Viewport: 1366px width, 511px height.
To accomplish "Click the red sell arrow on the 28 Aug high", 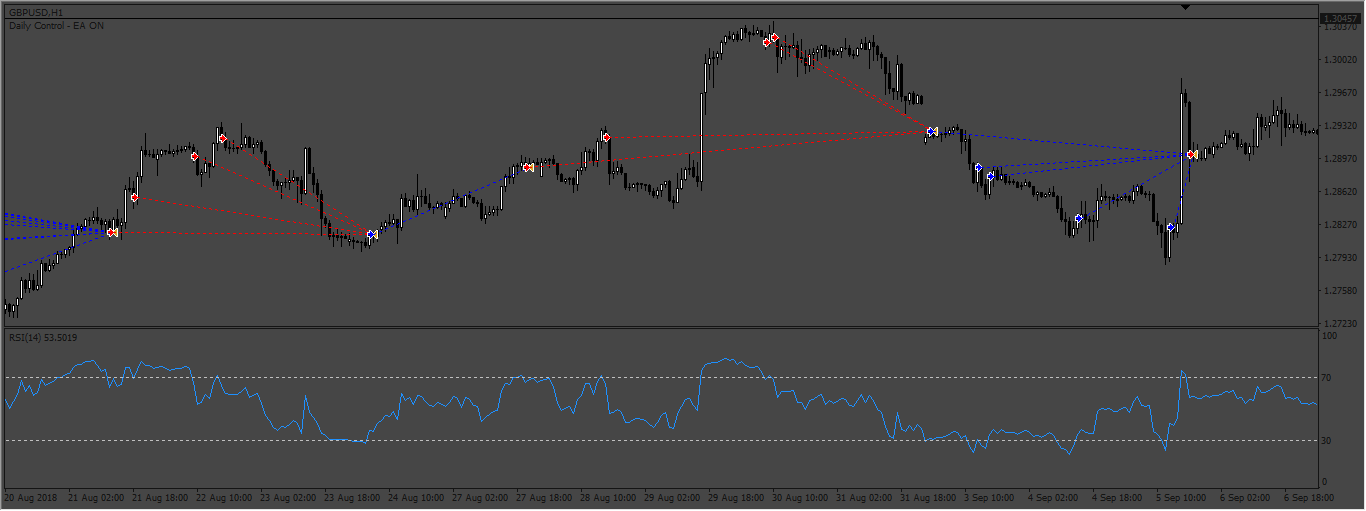I will (x=606, y=137).
